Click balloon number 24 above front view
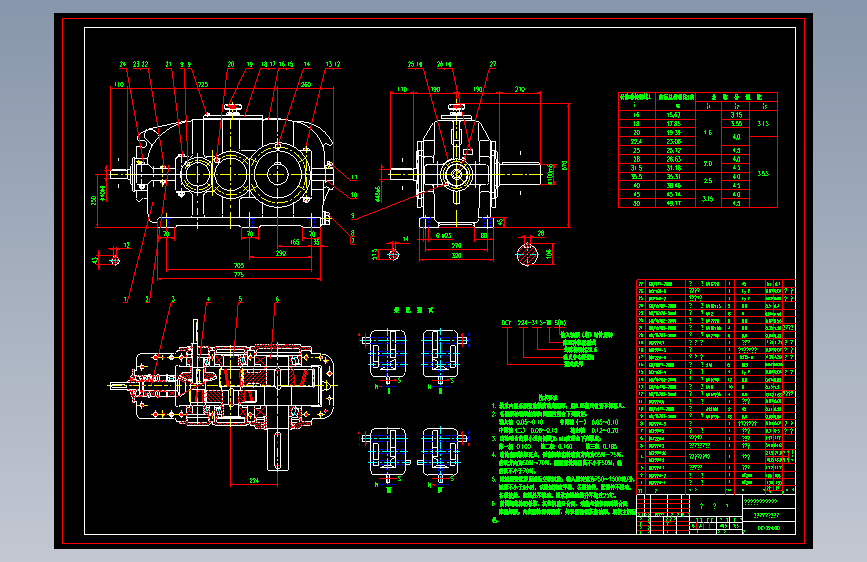The image size is (867, 562). 123,64
